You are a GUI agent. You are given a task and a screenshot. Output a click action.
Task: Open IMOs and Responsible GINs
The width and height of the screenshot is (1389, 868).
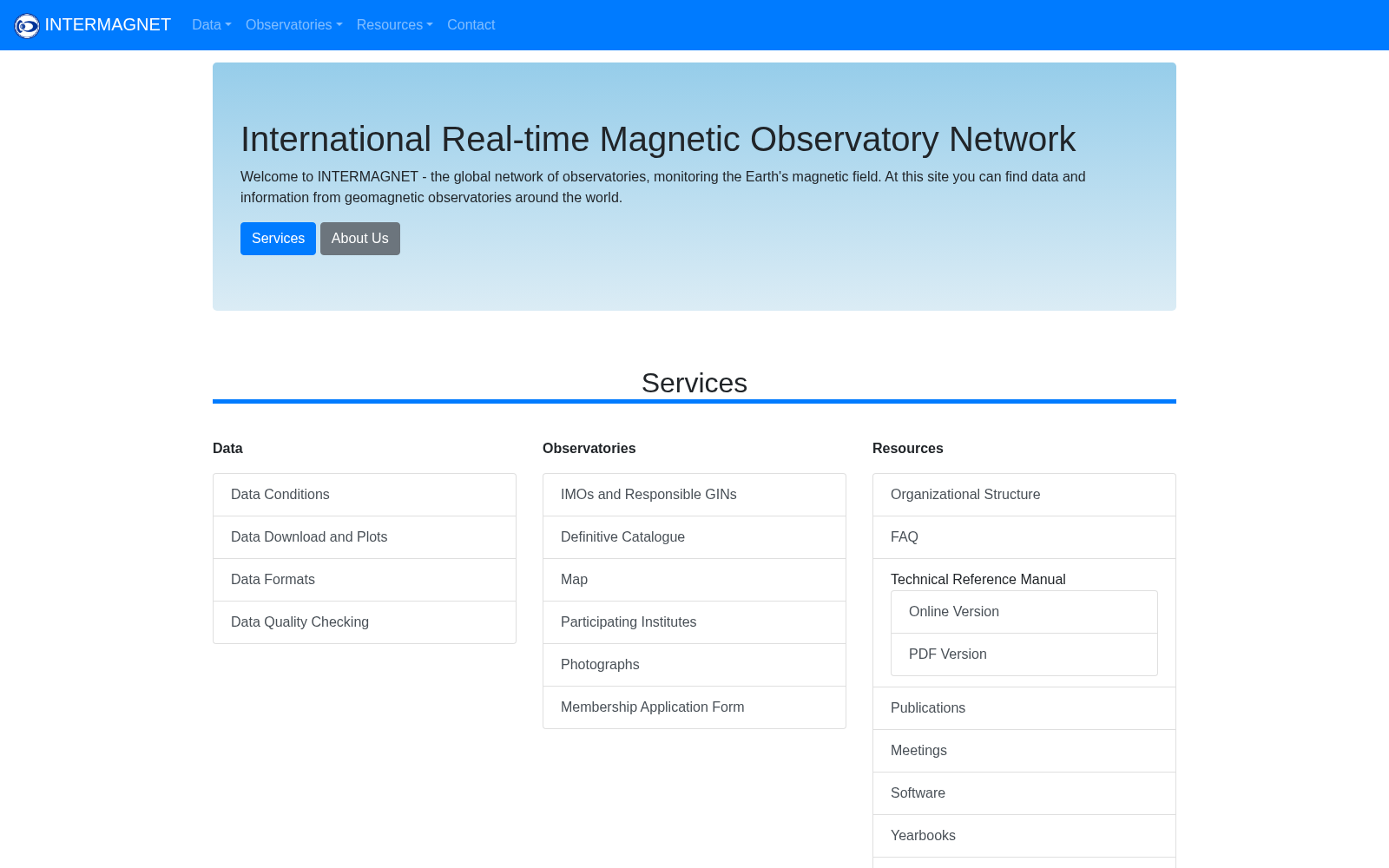click(x=694, y=495)
